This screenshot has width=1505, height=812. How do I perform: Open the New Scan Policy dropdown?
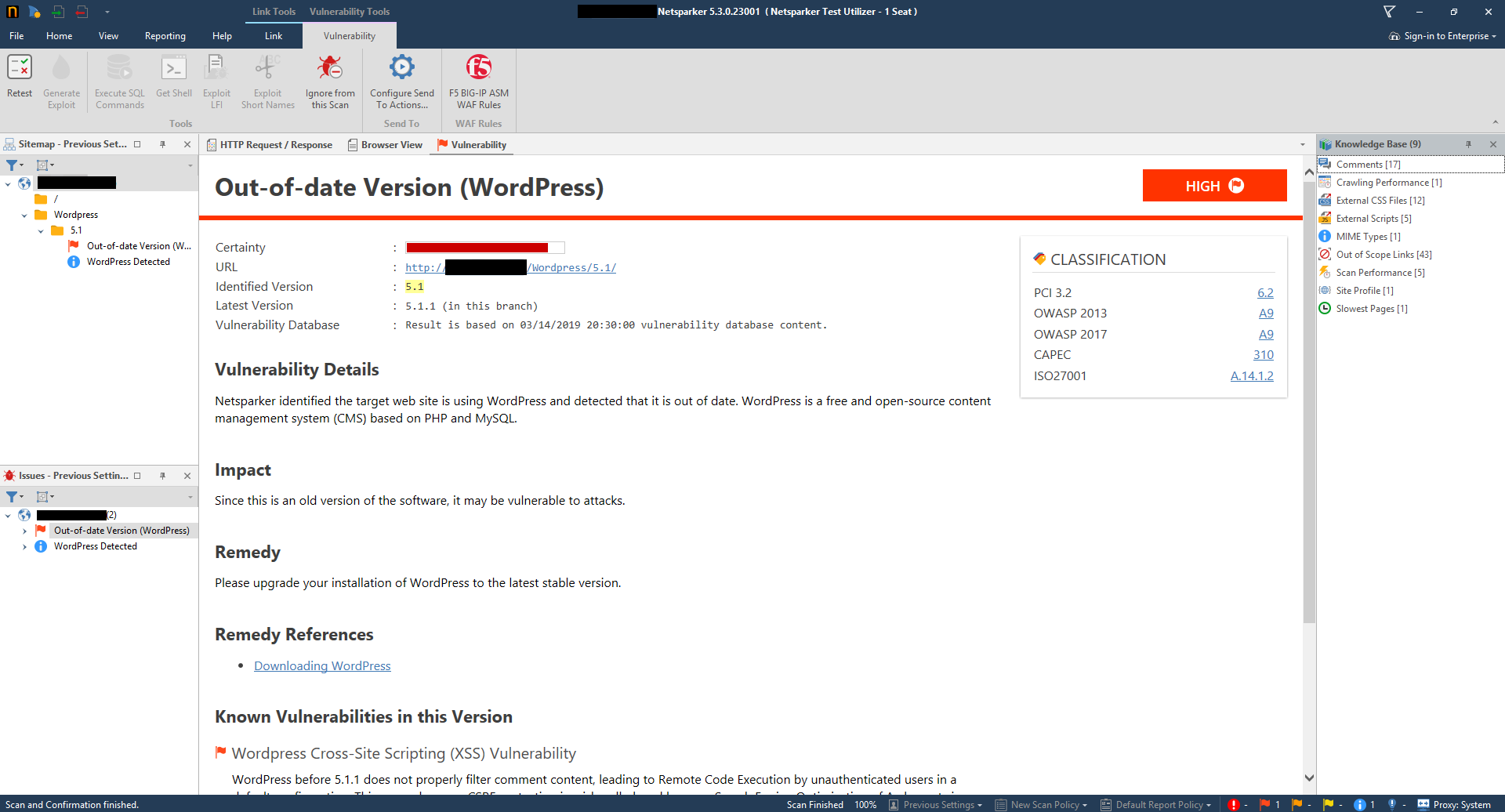click(1041, 804)
